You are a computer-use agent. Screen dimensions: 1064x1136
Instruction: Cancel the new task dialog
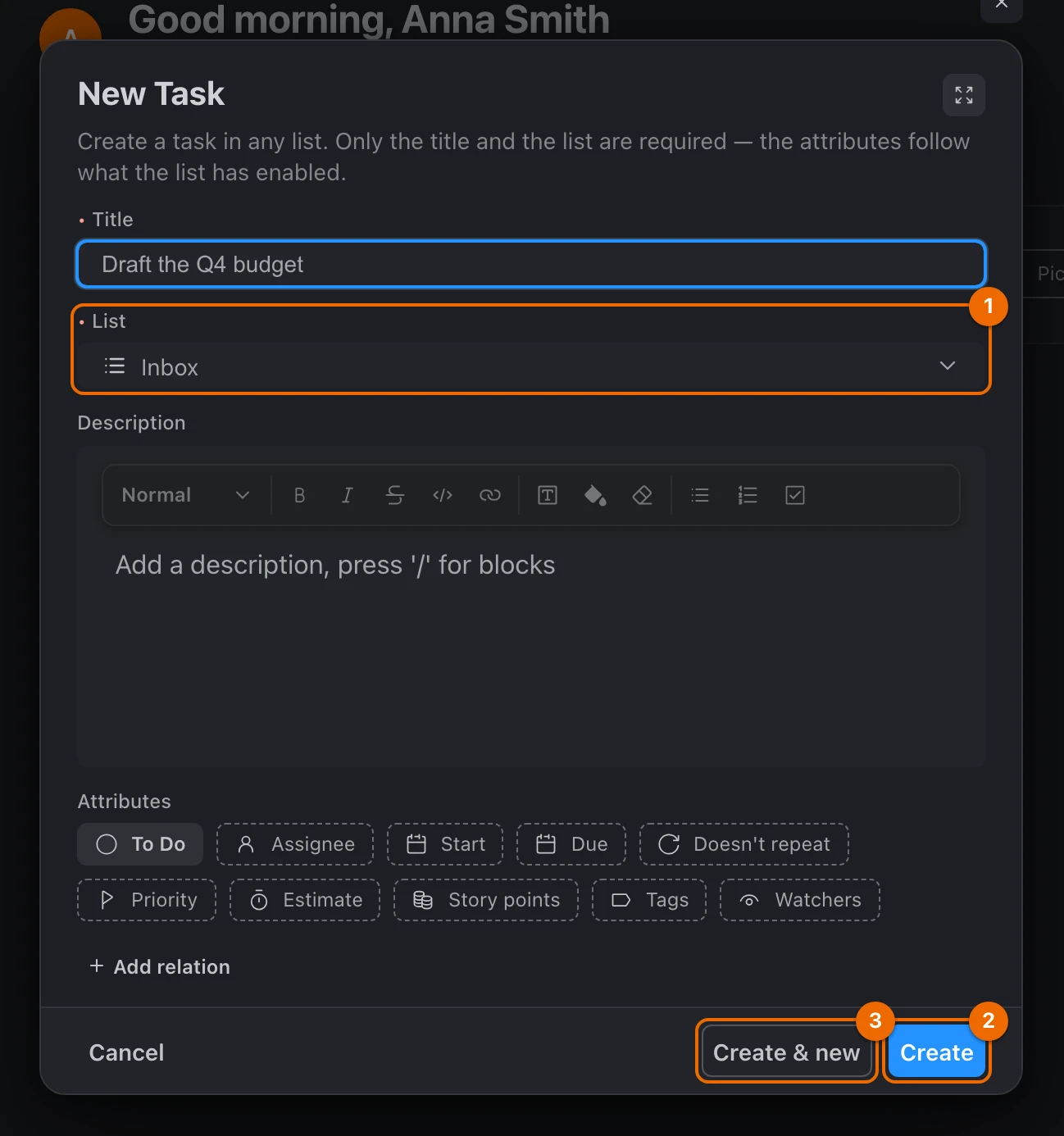click(126, 1052)
